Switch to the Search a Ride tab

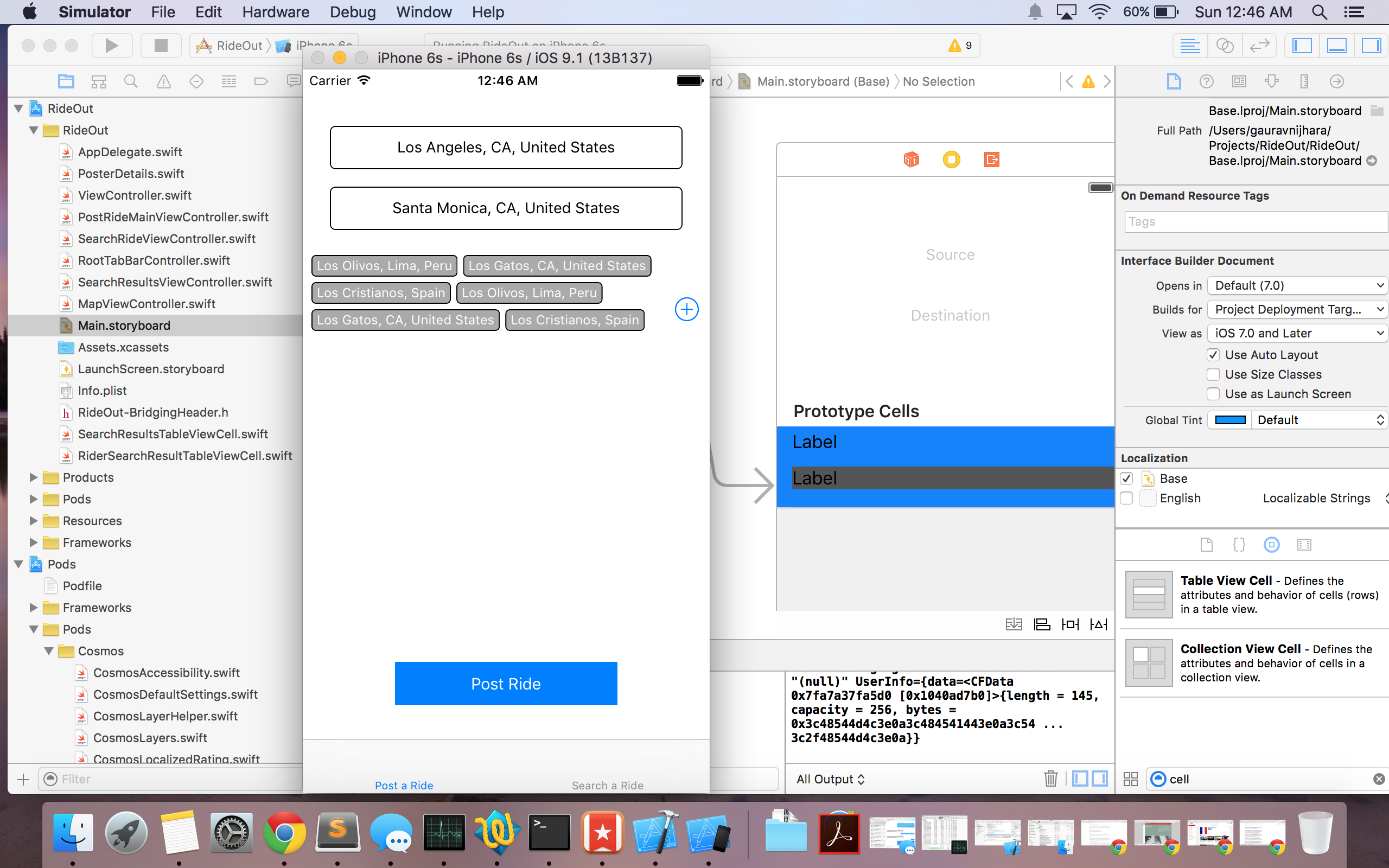tap(607, 785)
